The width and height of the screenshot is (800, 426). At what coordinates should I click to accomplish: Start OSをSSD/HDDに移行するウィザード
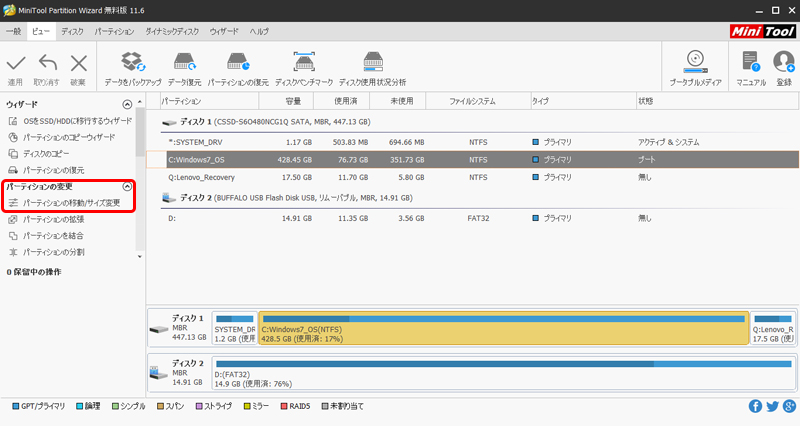coord(70,121)
